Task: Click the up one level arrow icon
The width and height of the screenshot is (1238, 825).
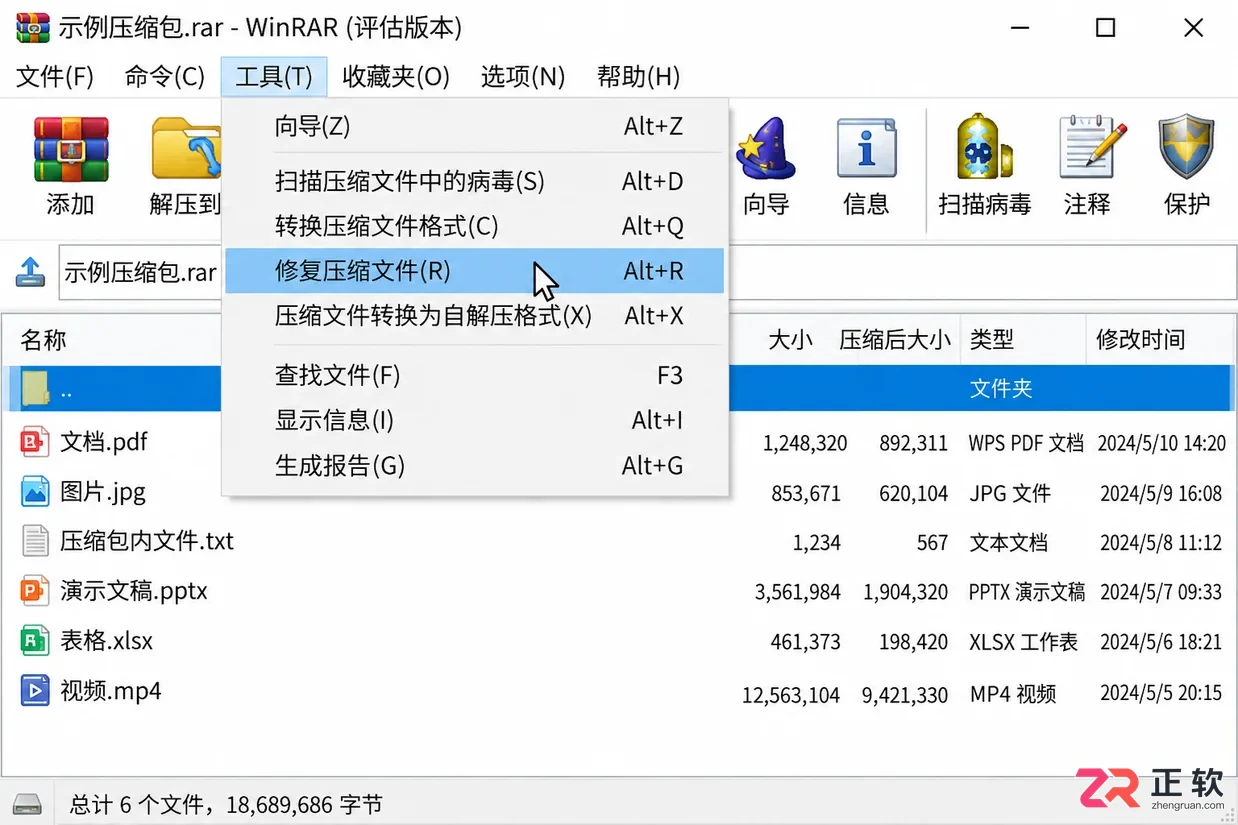Action: click(x=31, y=272)
